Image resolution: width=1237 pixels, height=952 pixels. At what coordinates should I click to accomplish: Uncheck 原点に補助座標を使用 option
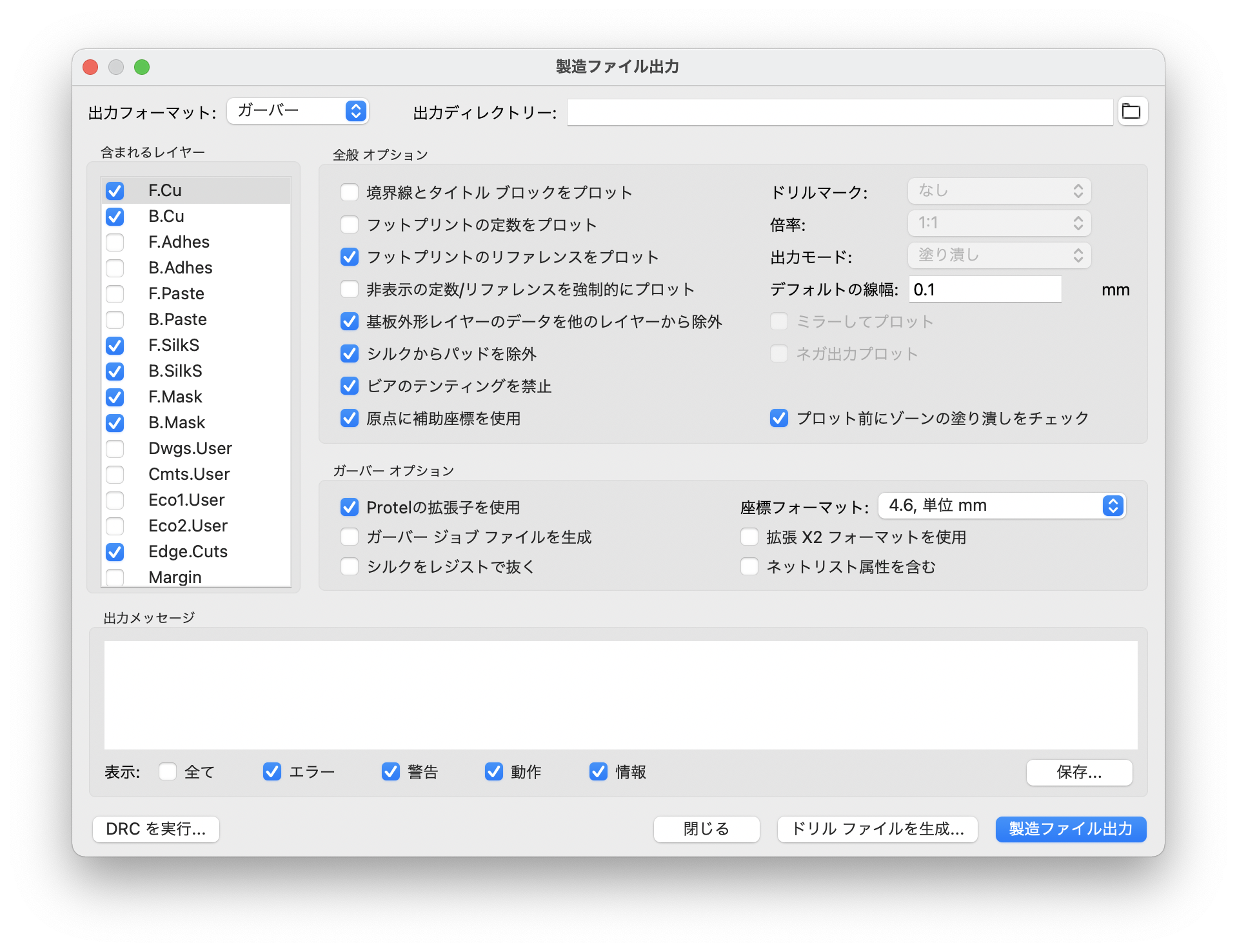(x=350, y=418)
